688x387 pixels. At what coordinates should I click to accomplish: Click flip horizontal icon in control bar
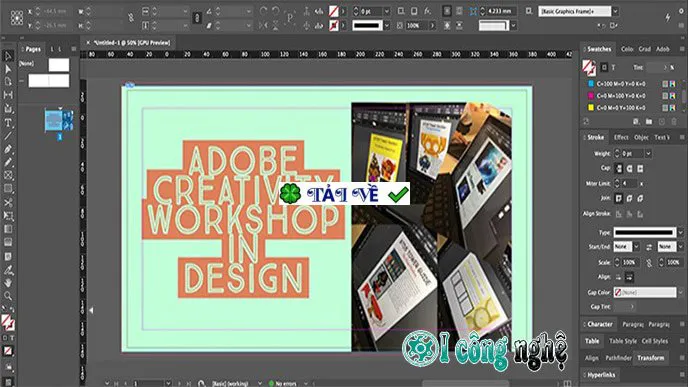pyautogui.click(x=263, y=25)
